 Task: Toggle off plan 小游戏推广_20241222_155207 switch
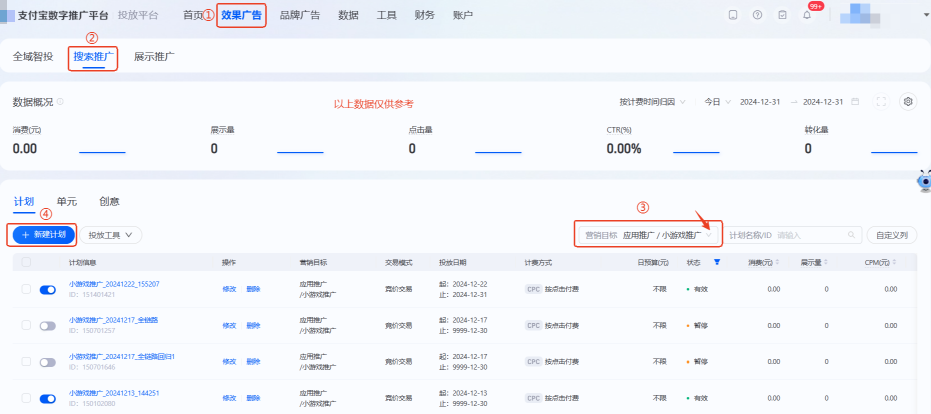[48, 289]
